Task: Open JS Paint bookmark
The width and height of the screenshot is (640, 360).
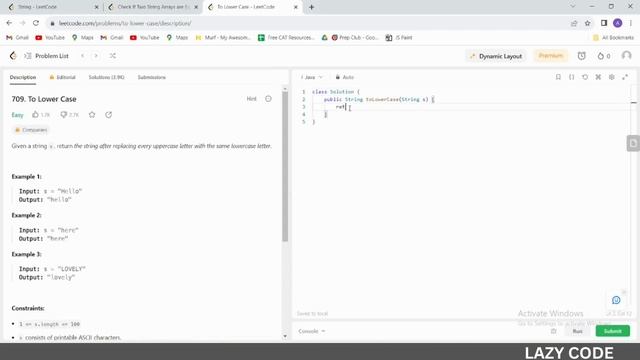Action: (x=399, y=38)
